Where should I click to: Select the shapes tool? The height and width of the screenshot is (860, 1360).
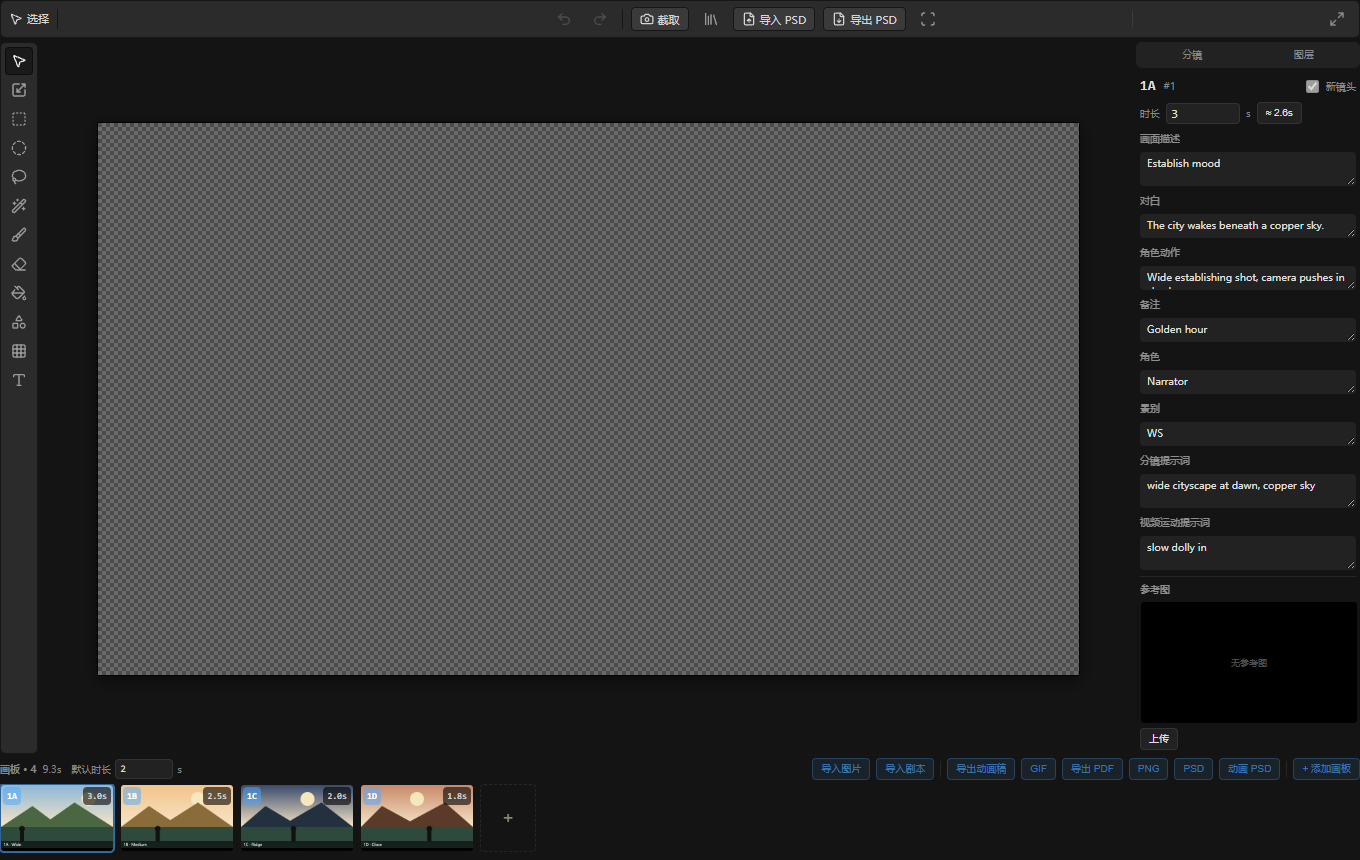click(19, 322)
